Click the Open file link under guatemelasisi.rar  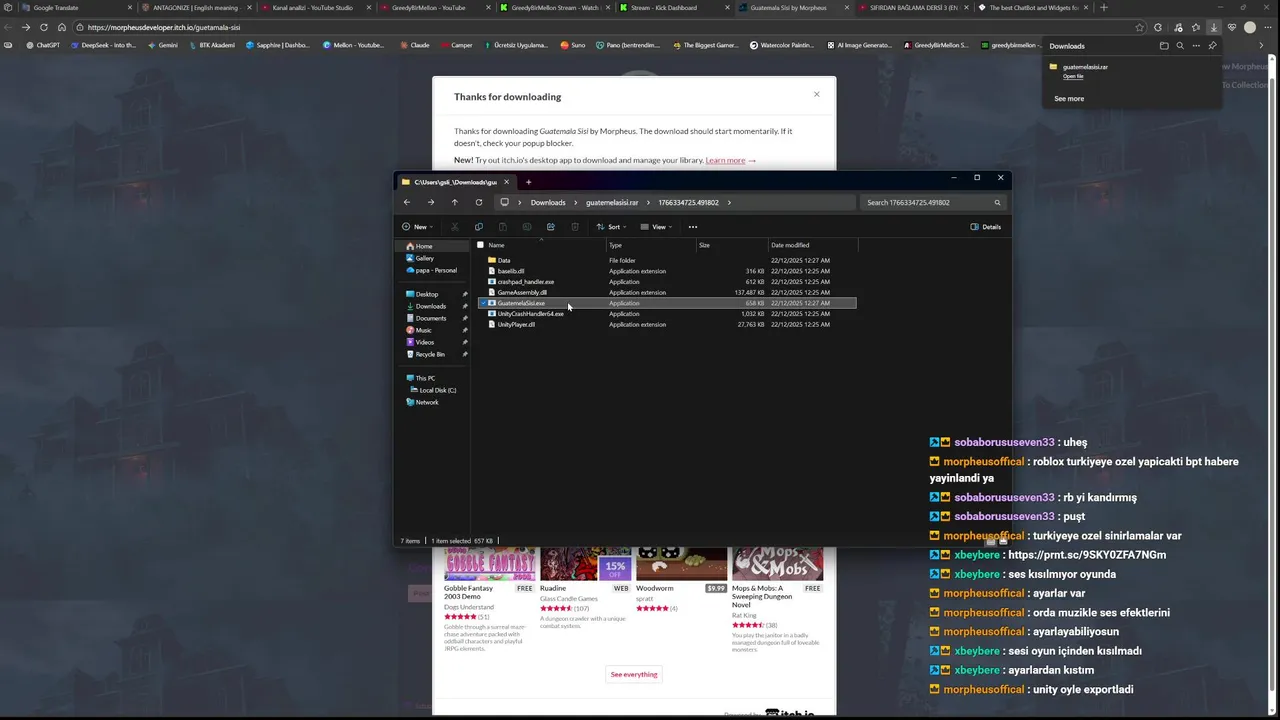[1073, 76]
